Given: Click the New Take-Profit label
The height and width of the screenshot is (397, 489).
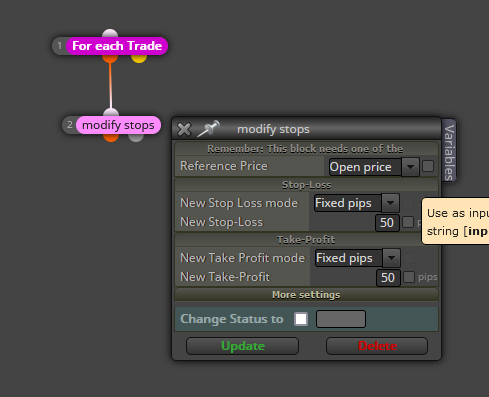Looking at the screenshot, I should (x=225, y=277).
